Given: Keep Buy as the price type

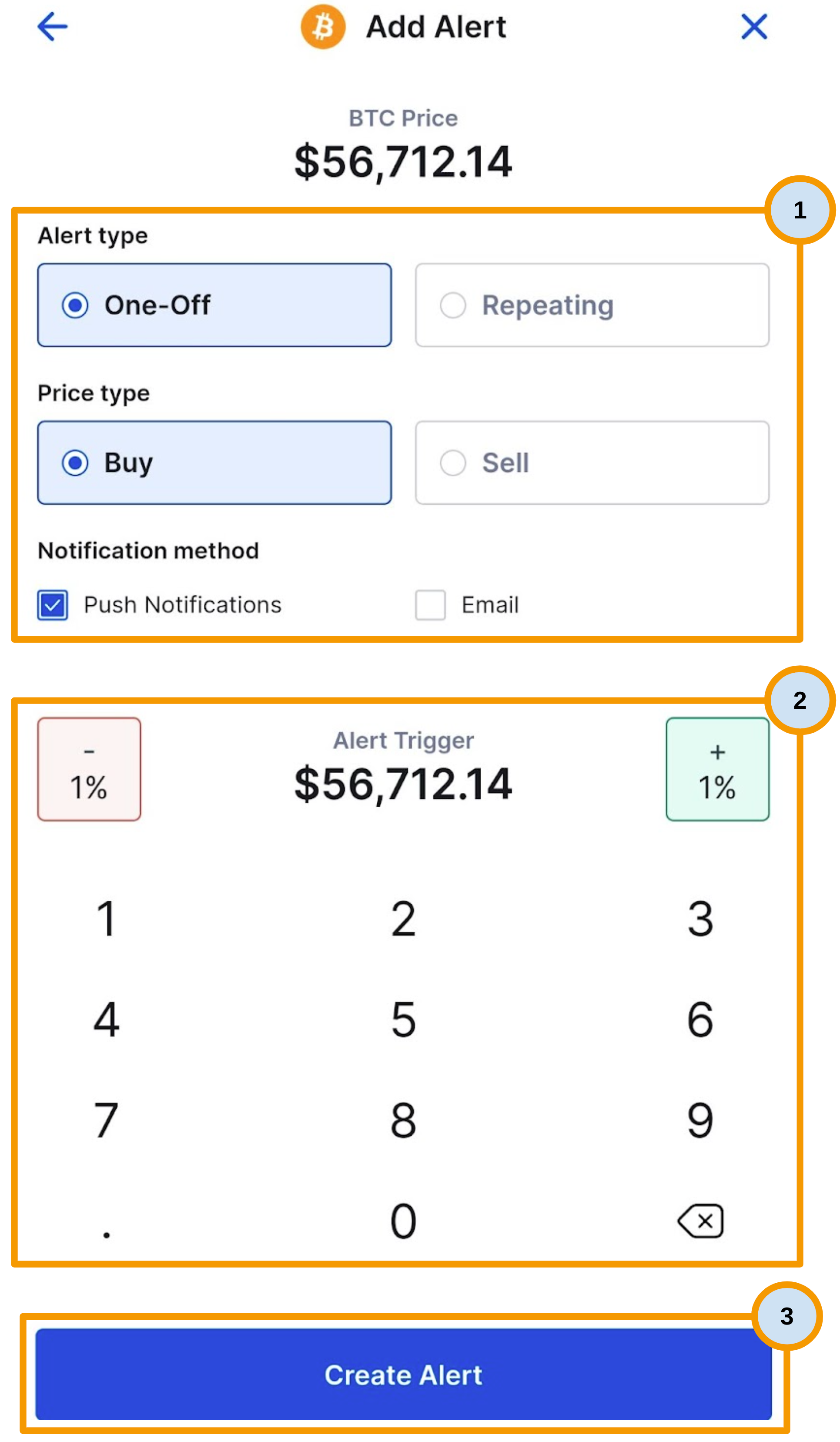Looking at the screenshot, I should pyautogui.click(x=214, y=463).
